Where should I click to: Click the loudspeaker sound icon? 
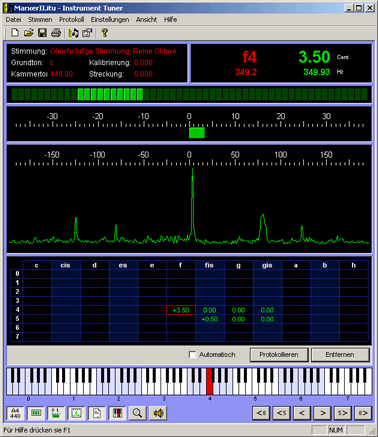[x=158, y=413]
